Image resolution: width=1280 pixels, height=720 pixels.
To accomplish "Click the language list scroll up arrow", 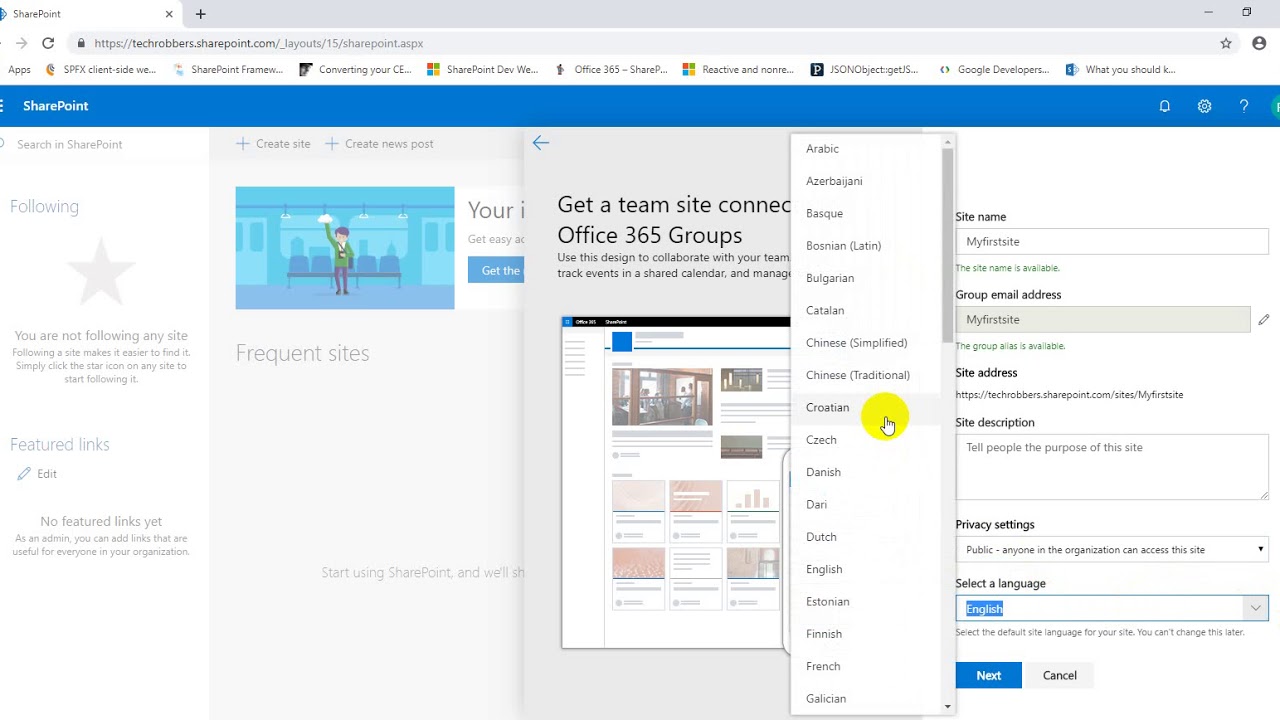I will (x=948, y=142).
